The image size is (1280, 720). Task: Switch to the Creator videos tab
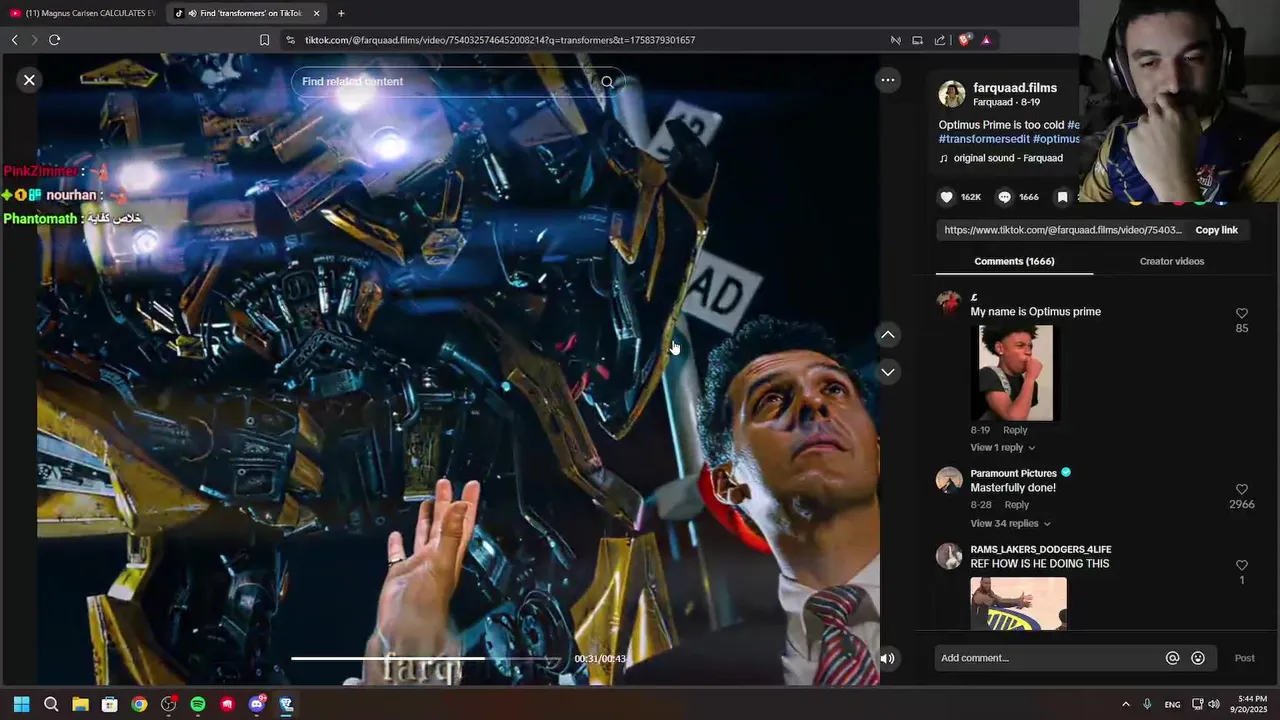click(x=1171, y=261)
